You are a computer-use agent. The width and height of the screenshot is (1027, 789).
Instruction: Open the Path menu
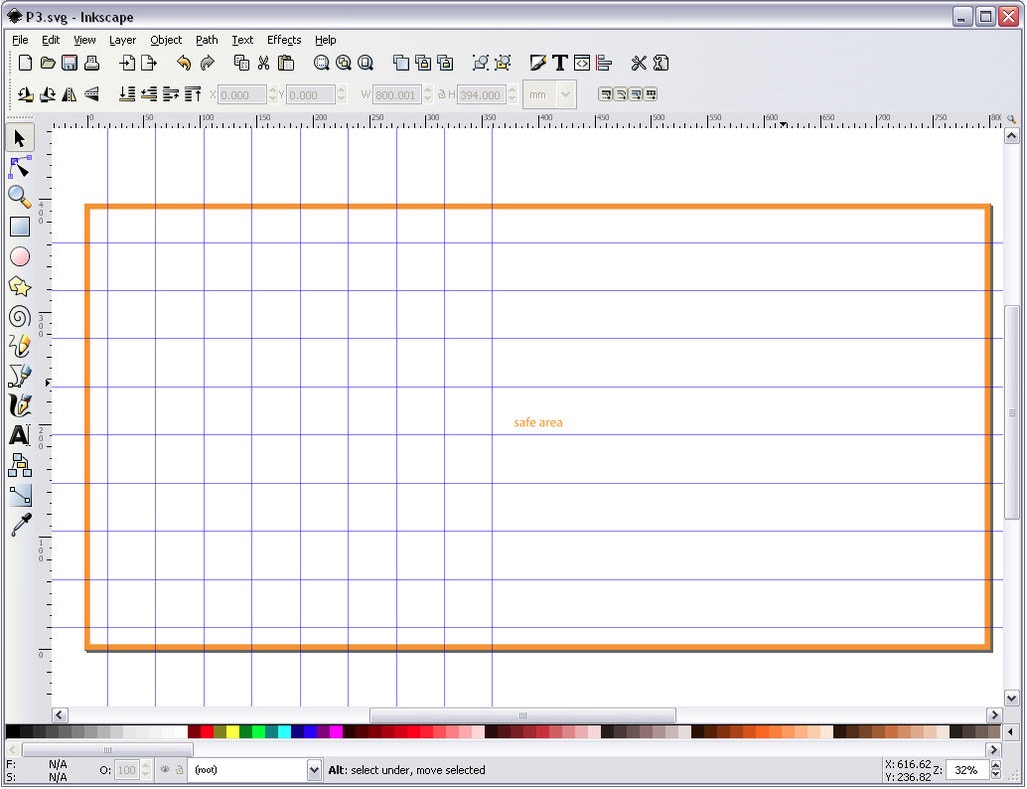[x=207, y=40]
